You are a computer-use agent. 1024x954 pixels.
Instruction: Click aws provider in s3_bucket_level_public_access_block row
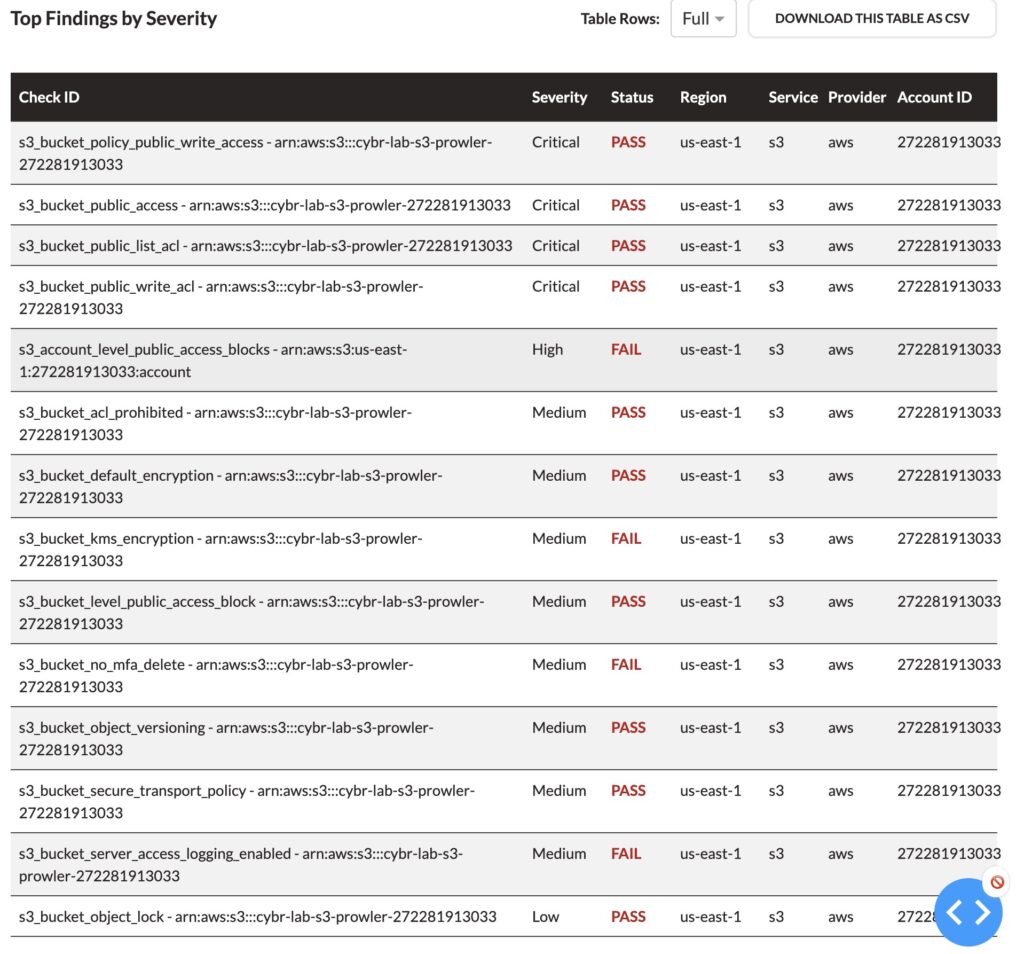pyautogui.click(x=840, y=601)
